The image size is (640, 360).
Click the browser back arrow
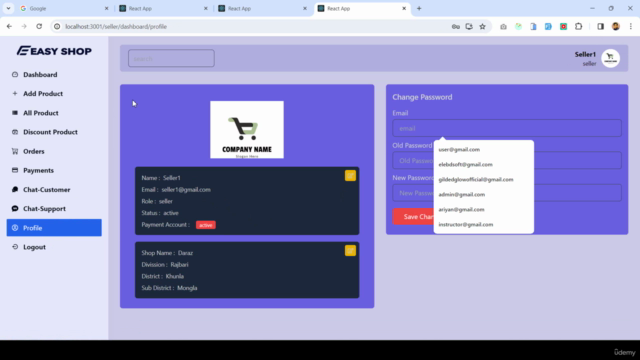(9, 27)
